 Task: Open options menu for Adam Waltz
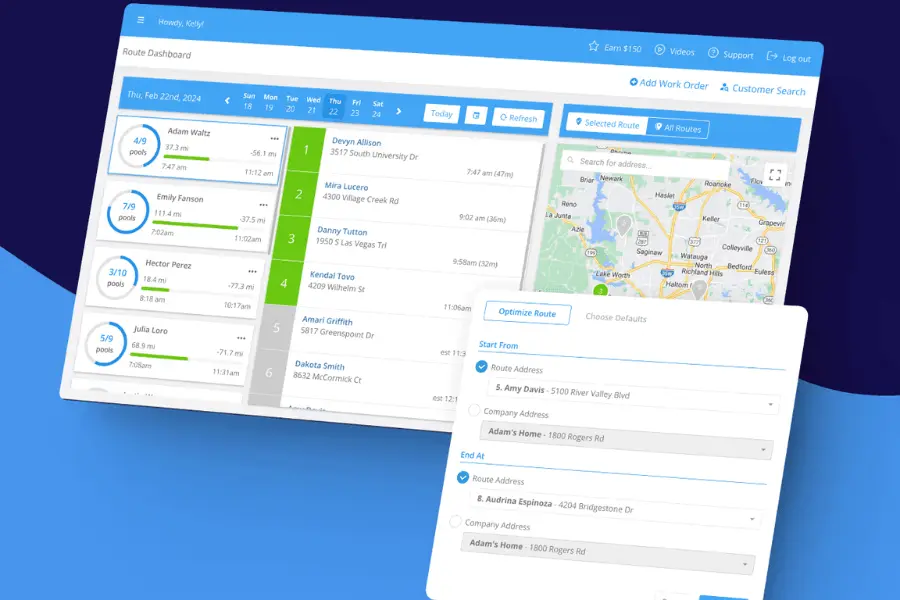pos(274,138)
